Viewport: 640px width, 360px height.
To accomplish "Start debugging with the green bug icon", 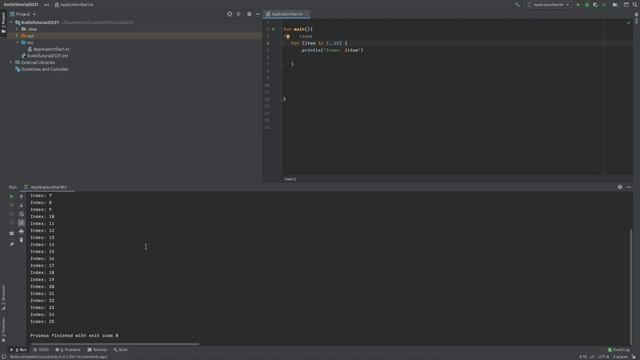I will 587,4.
